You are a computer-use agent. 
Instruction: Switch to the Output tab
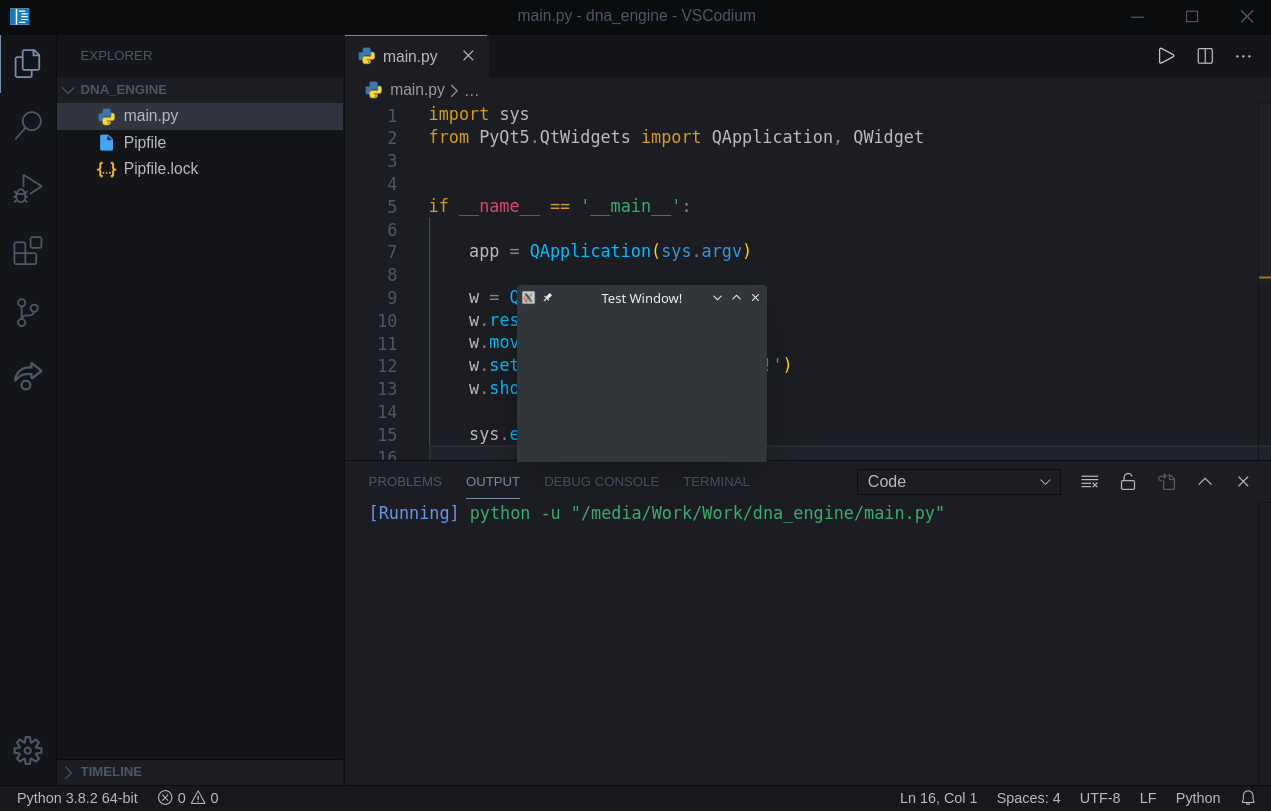coord(493,482)
